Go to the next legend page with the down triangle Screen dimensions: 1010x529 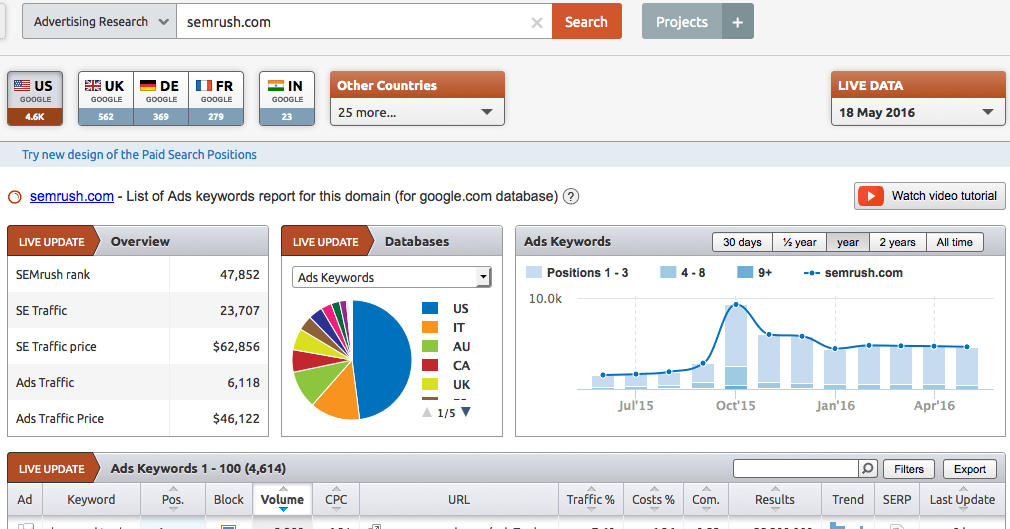click(466, 412)
